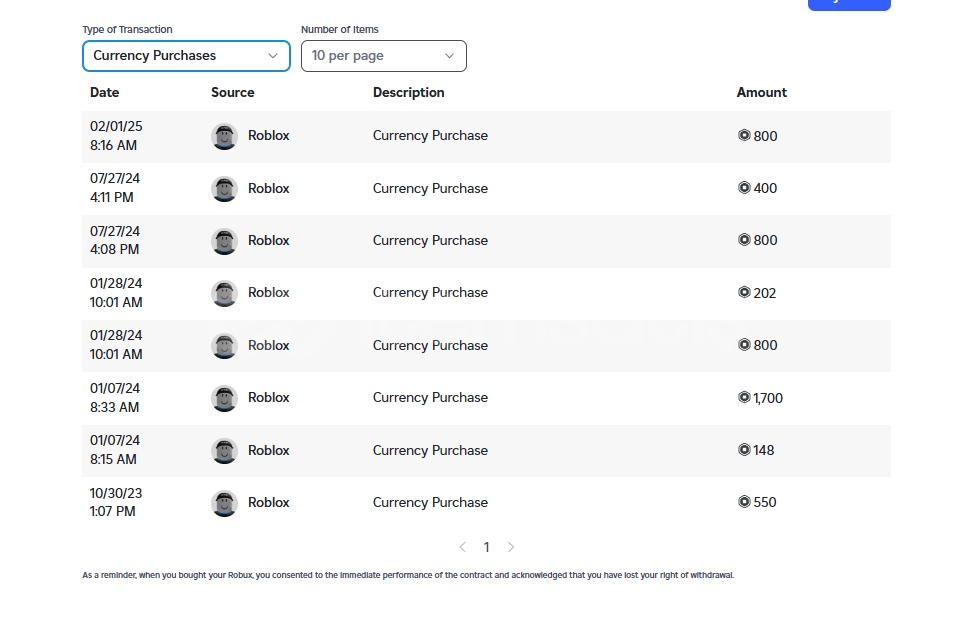976x638 pixels.
Task: Select date 07/27/24 4:11 PM
Action: (x=115, y=188)
